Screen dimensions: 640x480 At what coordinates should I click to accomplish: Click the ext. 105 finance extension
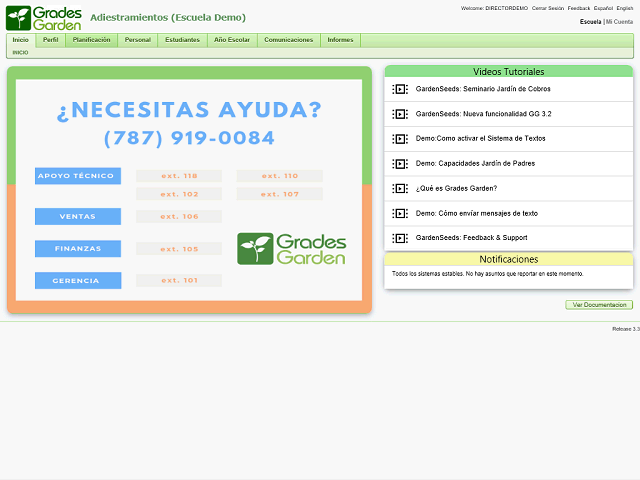coord(179,249)
